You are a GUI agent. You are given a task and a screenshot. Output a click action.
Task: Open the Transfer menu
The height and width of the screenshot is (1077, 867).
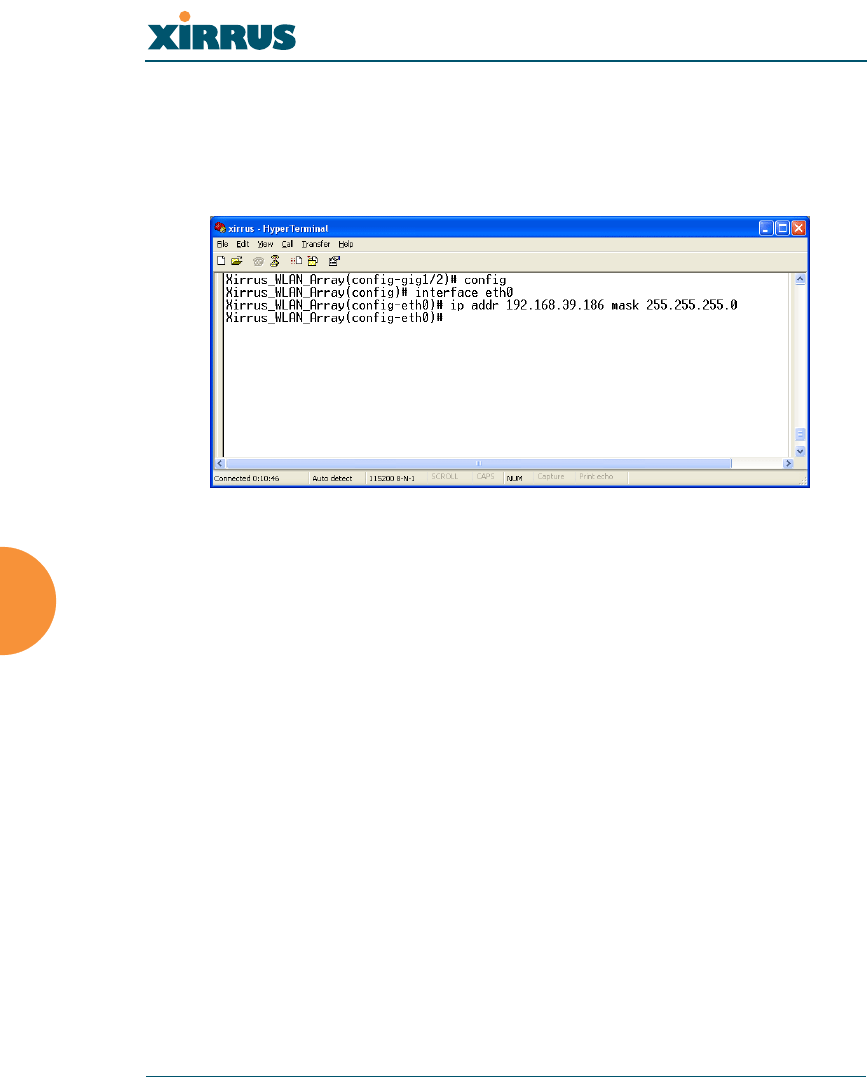(x=315, y=244)
